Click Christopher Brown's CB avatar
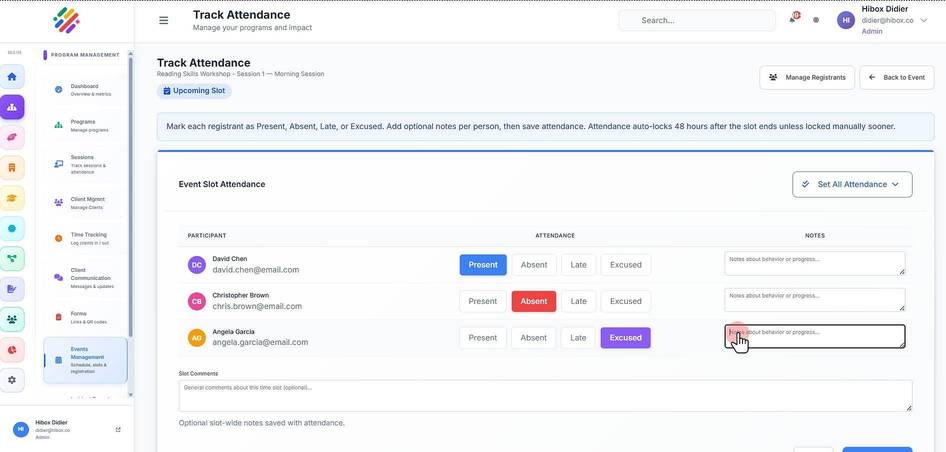This screenshot has height=452, width=946. point(197,301)
